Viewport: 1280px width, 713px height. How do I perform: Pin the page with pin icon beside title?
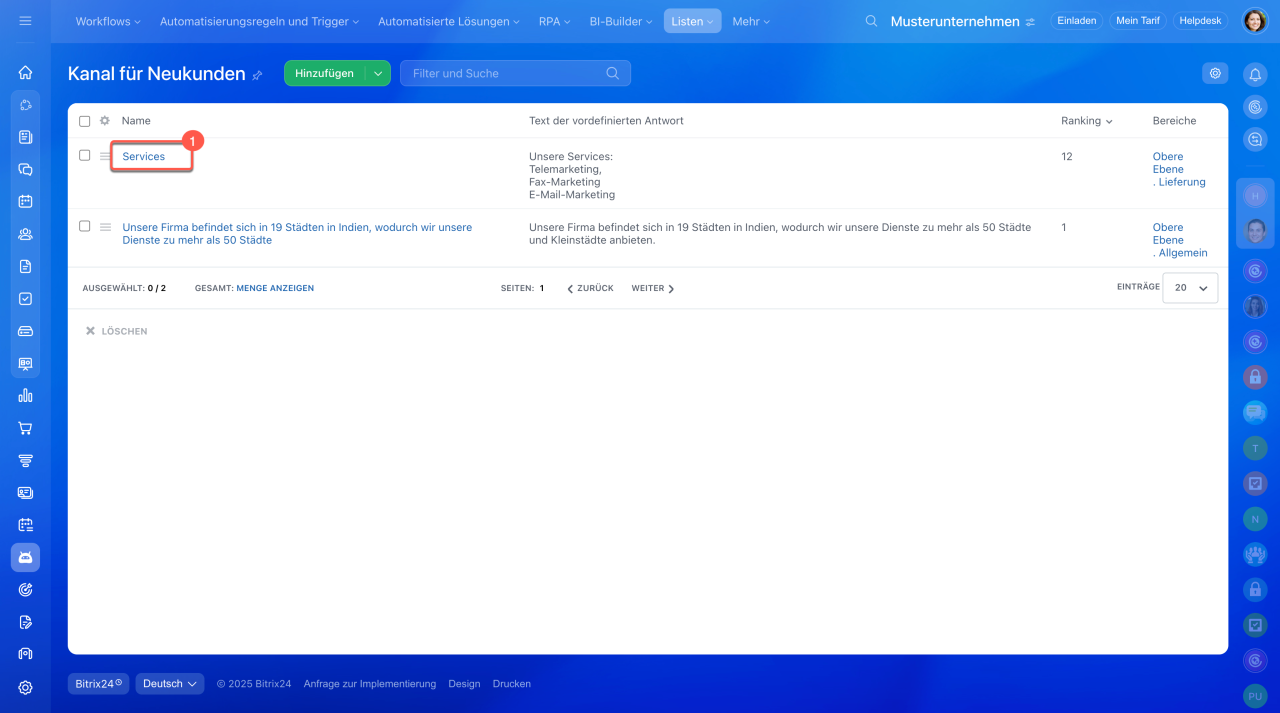point(257,75)
